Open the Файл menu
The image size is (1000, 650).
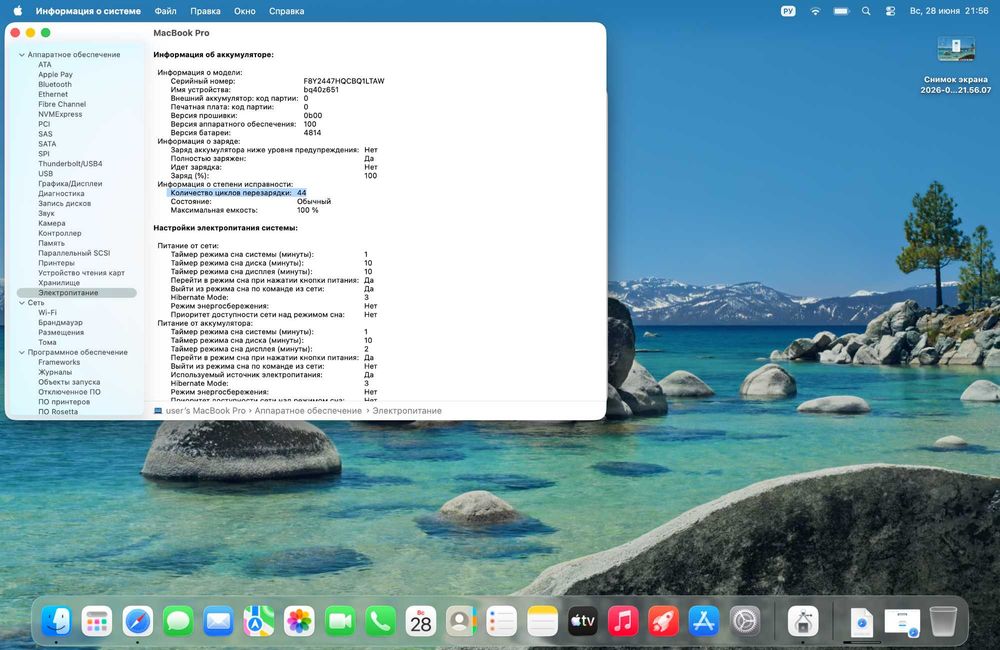pyautogui.click(x=165, y=11)
